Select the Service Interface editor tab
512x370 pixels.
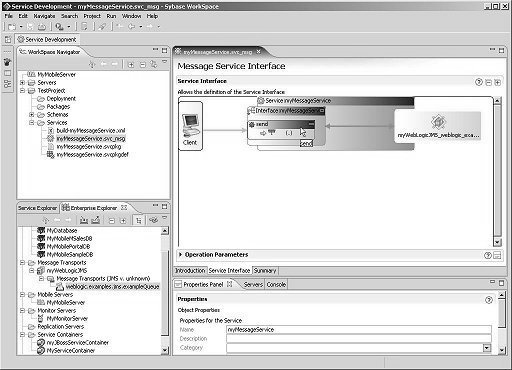pos(229,271)
